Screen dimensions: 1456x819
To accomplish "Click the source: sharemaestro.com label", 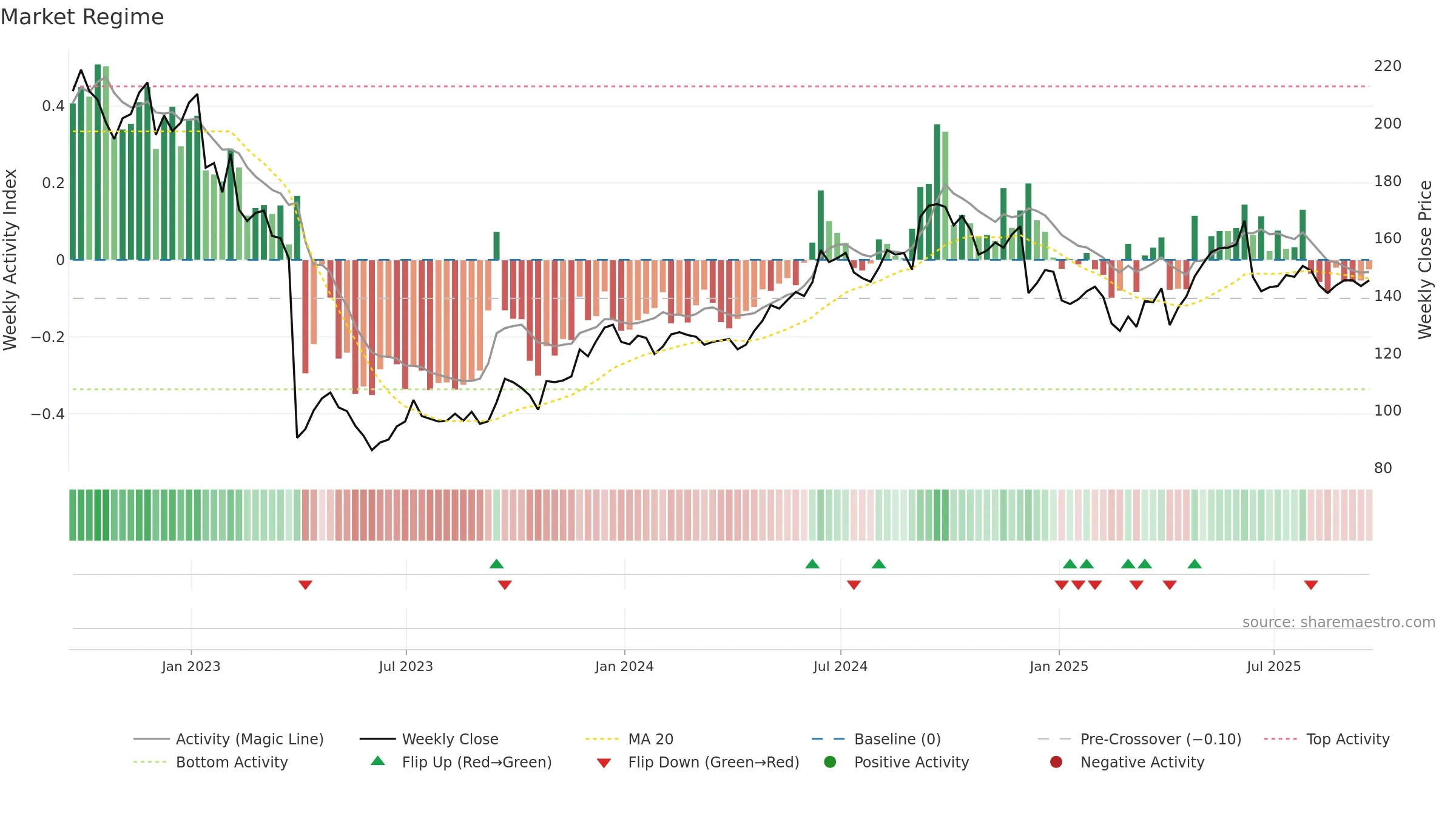I will pos(1339,622).
